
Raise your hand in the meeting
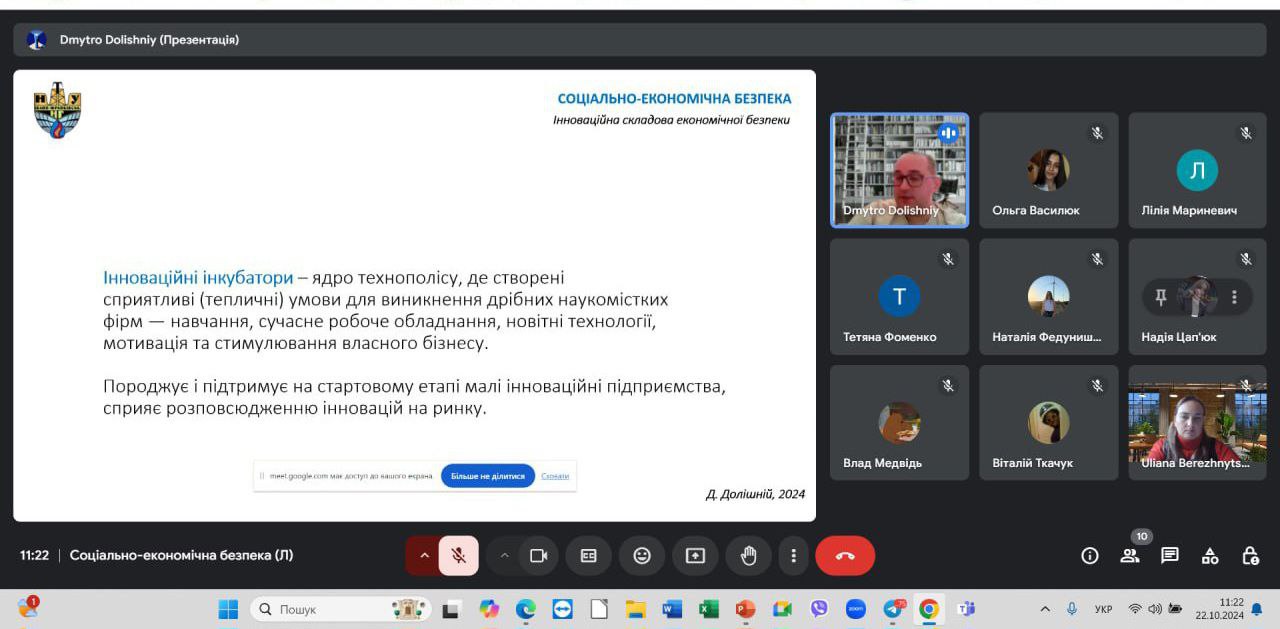point(748,555)
